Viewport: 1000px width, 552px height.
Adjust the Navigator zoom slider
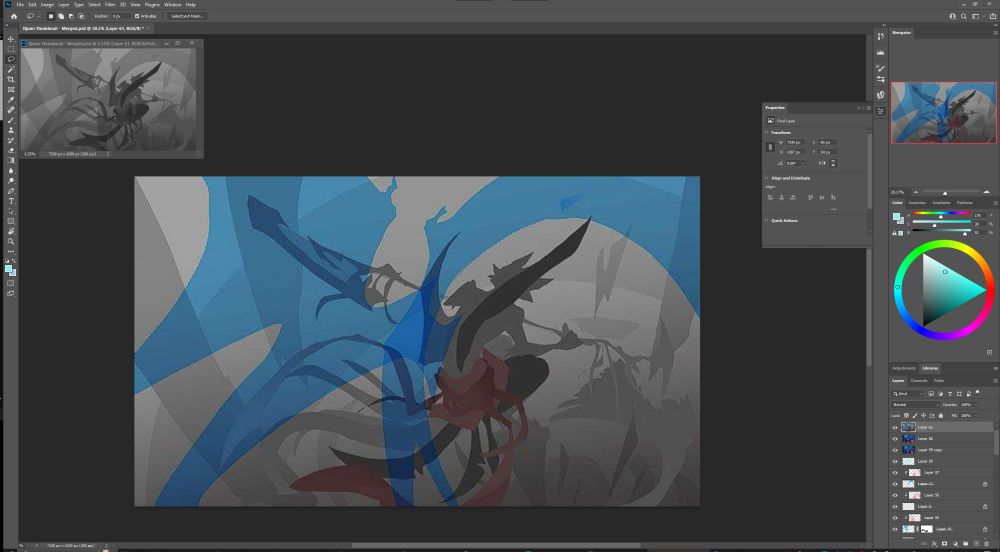[x=945, y=192]
